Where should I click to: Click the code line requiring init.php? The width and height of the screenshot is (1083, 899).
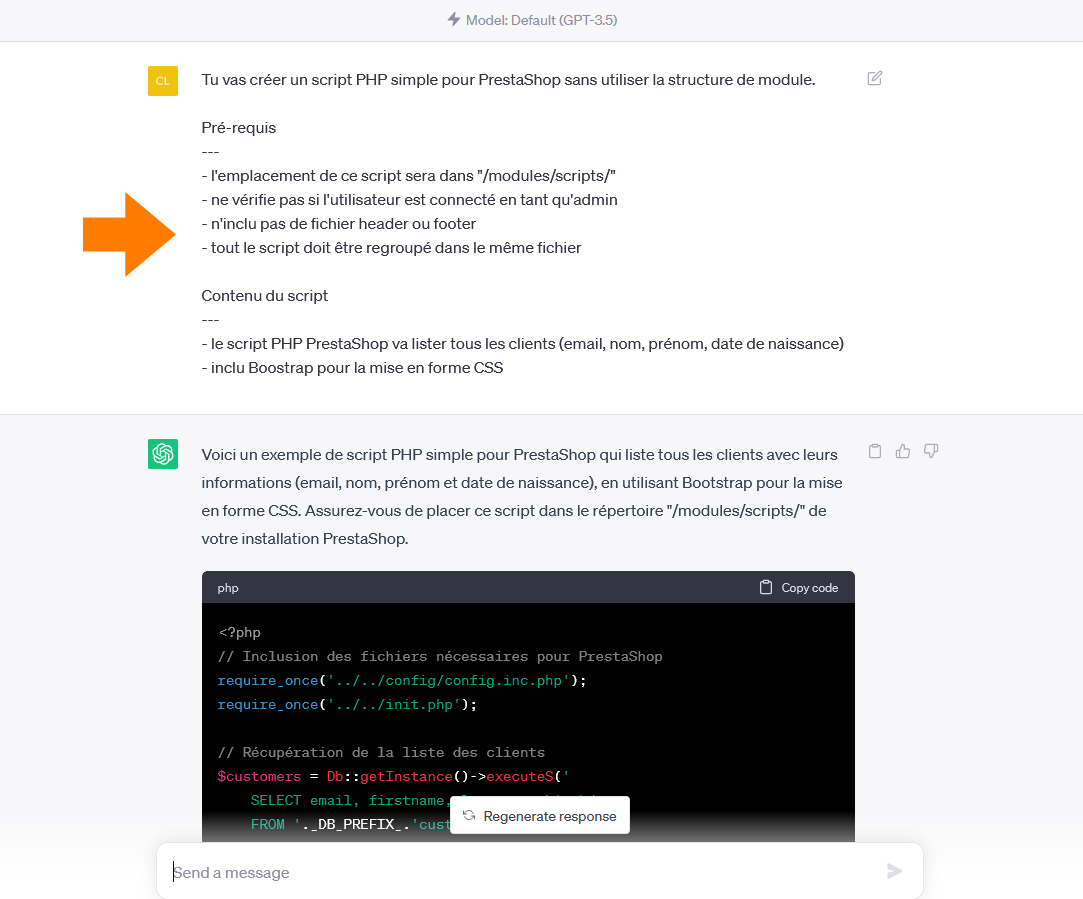click(x=347, y=705)
